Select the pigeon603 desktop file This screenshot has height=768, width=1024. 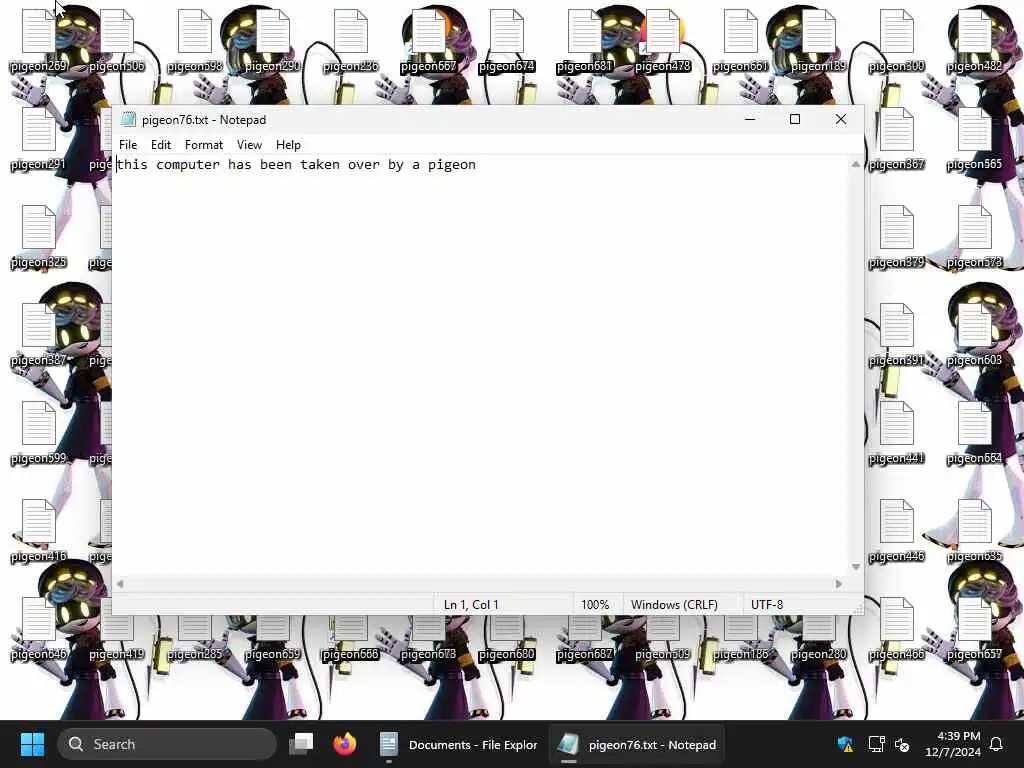[974, 334]
